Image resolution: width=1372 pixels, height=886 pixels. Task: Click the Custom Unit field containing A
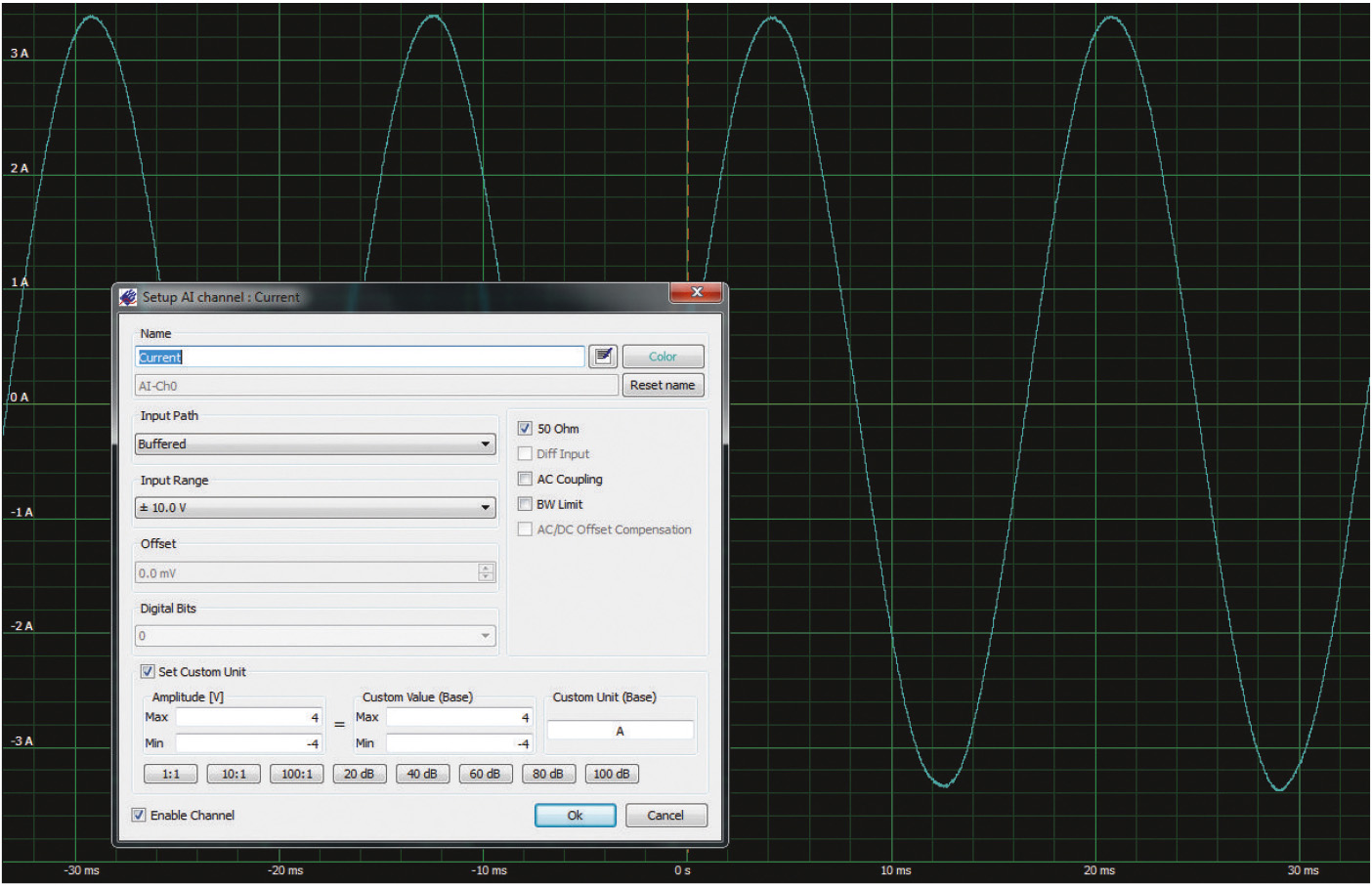[x=621, y=731]
